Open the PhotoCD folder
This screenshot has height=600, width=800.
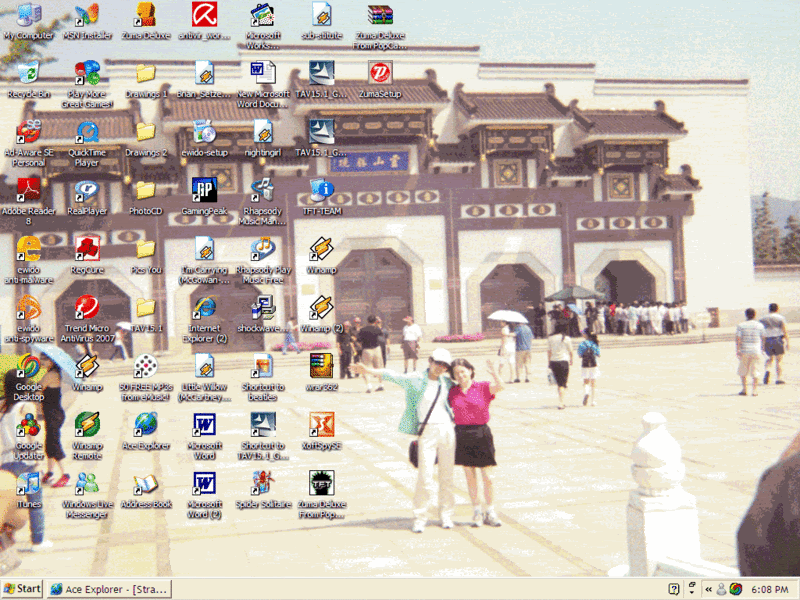146,190
